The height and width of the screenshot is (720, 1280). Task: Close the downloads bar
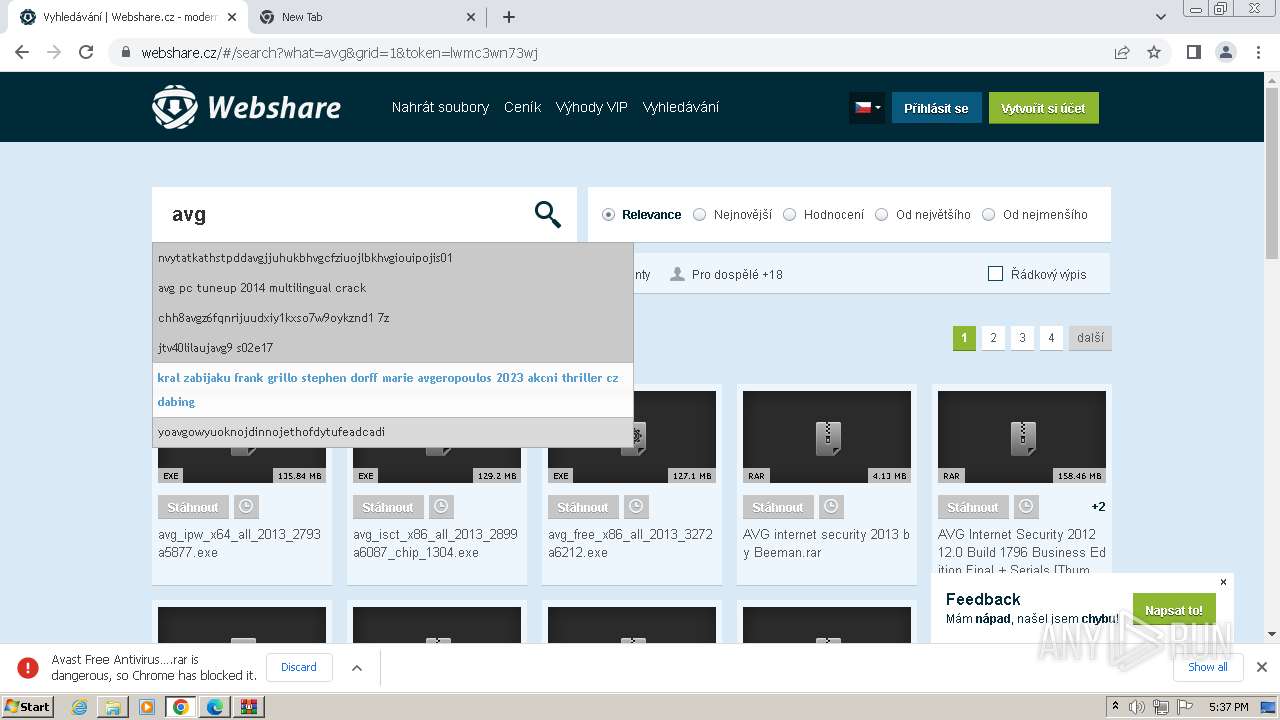[x=1262, y=667]
